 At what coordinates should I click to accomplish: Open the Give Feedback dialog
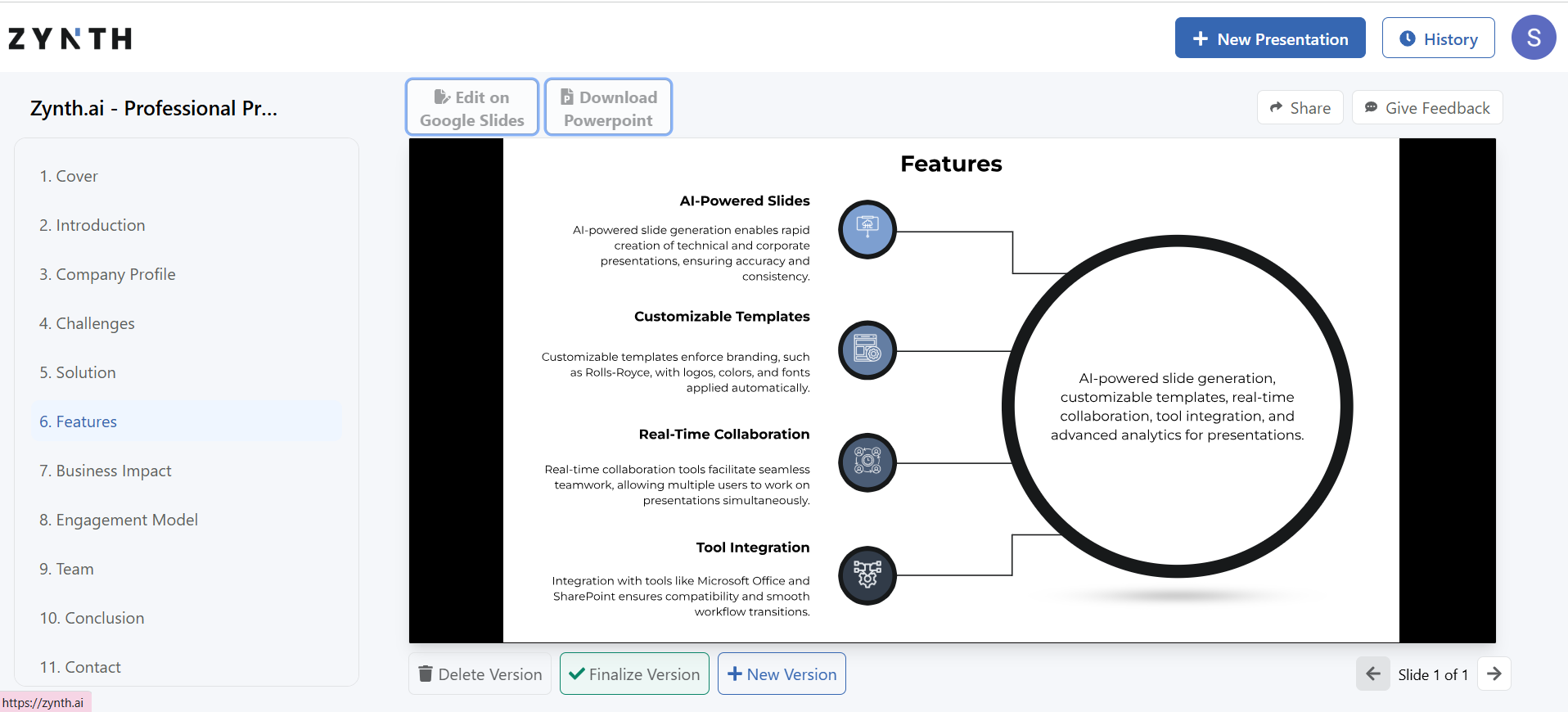(x=1426, y=108)
